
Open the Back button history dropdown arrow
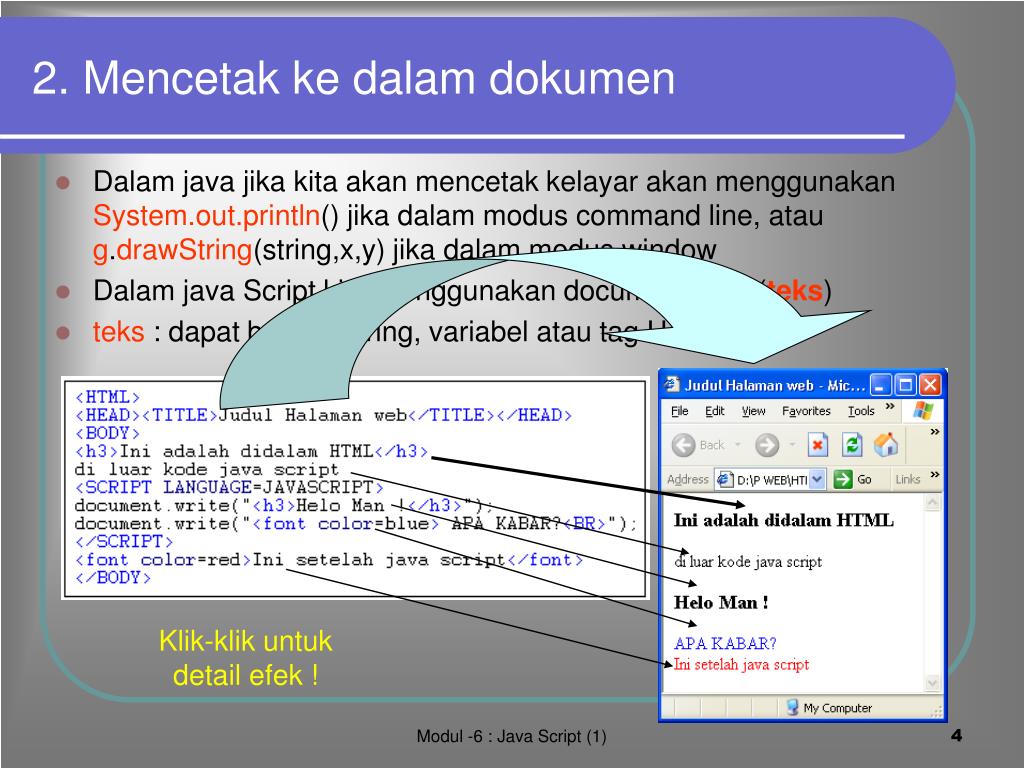click(737, 445)
